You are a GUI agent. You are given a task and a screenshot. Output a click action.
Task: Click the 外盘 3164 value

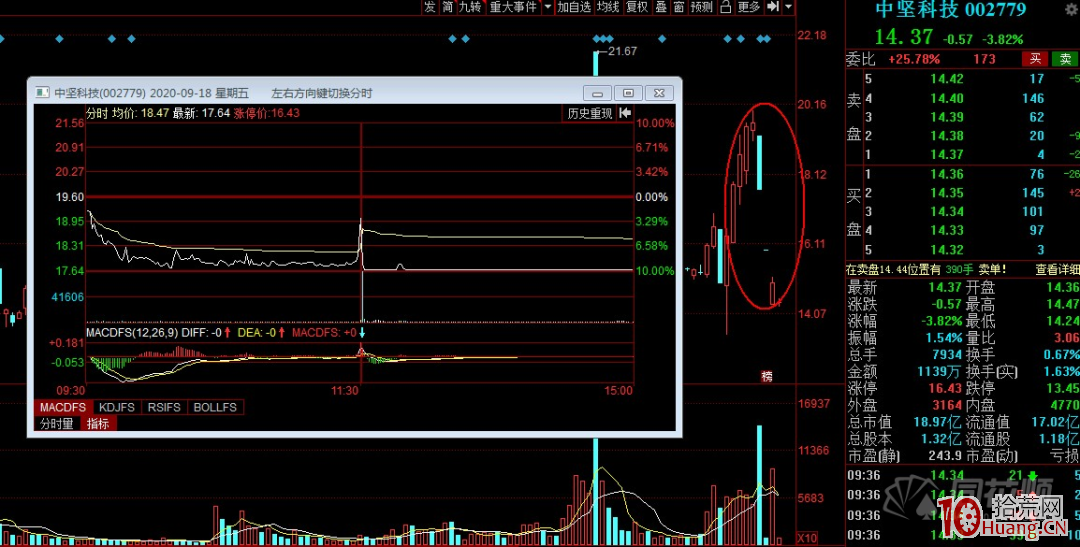(947, 405)
